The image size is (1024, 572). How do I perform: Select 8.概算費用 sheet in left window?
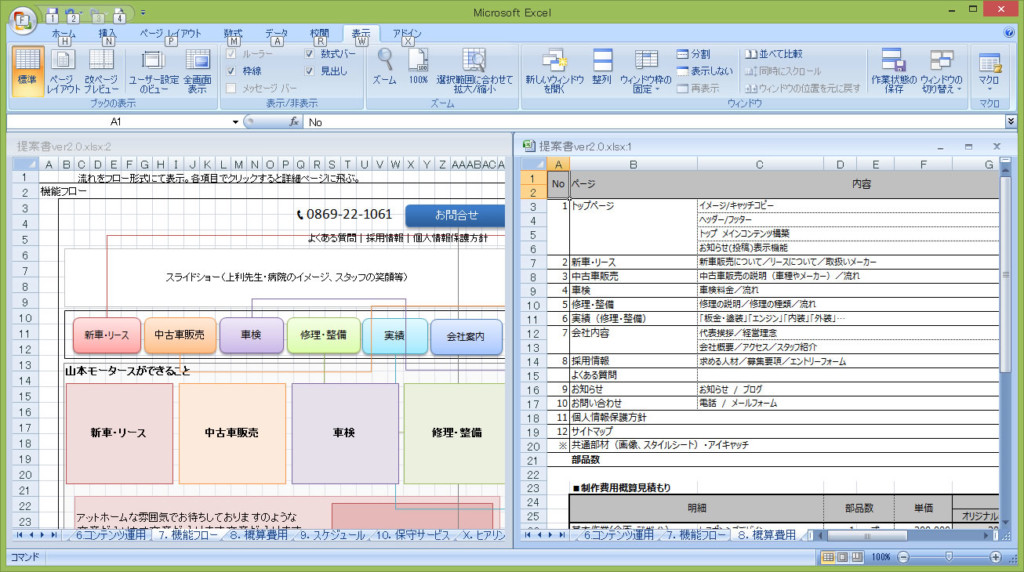coord(257,535)
